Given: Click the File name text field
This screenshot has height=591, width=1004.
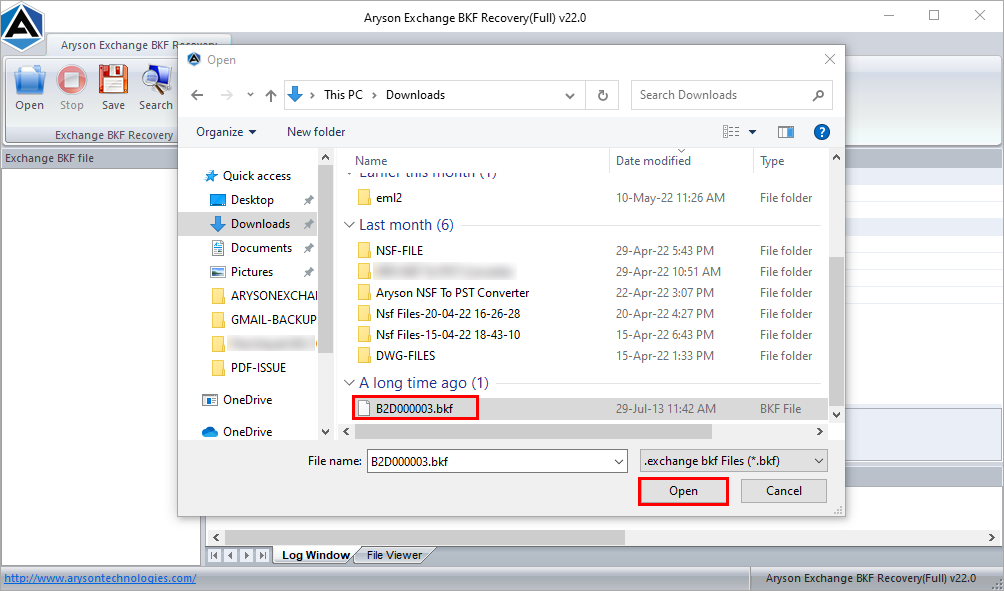Looking at the screenshot, I should click(489, 461).
